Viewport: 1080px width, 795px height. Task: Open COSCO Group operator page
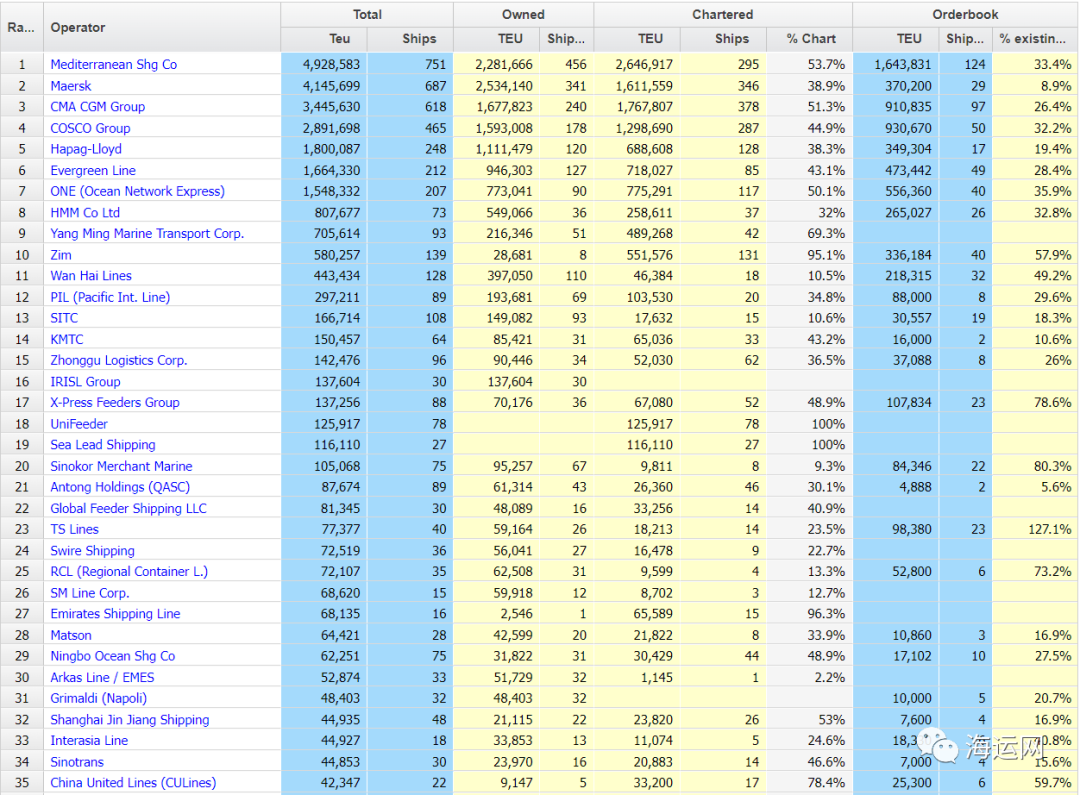[90, 128]
